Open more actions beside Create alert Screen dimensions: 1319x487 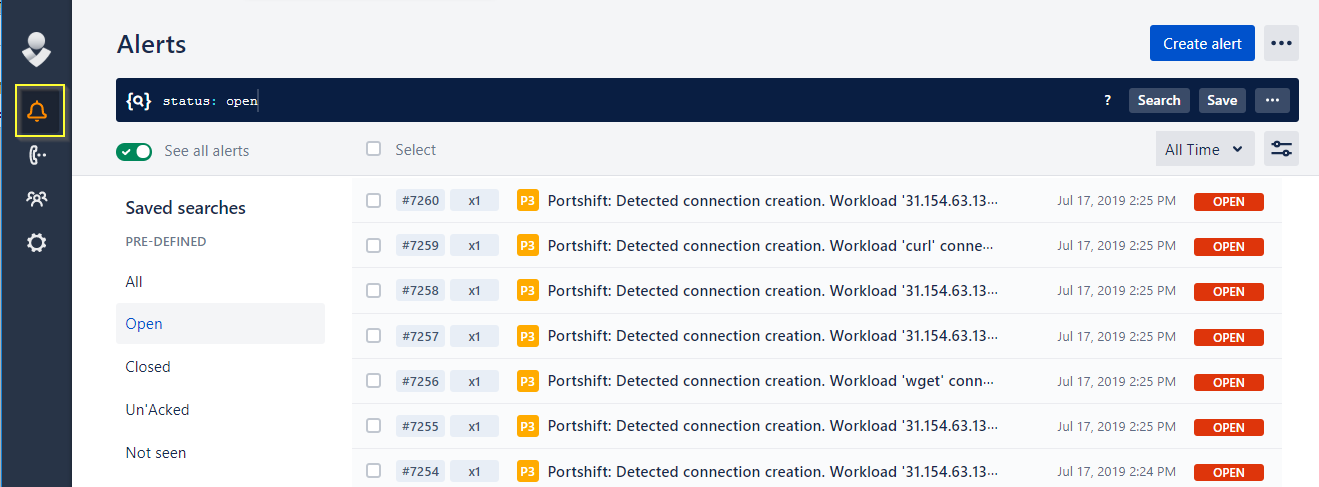tap(1282, 43)
